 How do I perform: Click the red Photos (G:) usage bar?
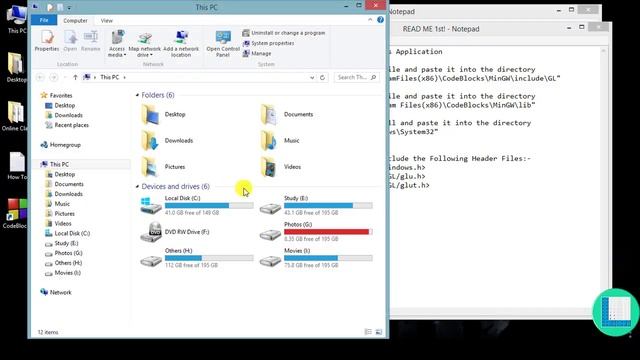coord(328,232)
